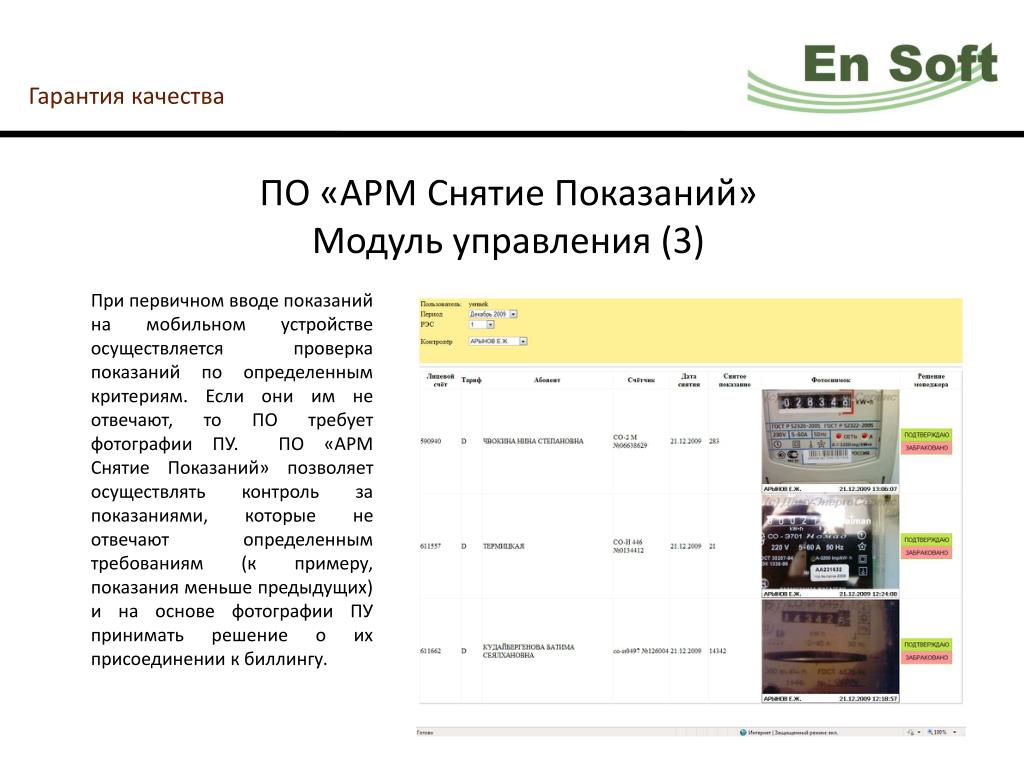The image size is (1024, 768).
Task: Click the Фотоснимок column header
Action: [831, 380]
